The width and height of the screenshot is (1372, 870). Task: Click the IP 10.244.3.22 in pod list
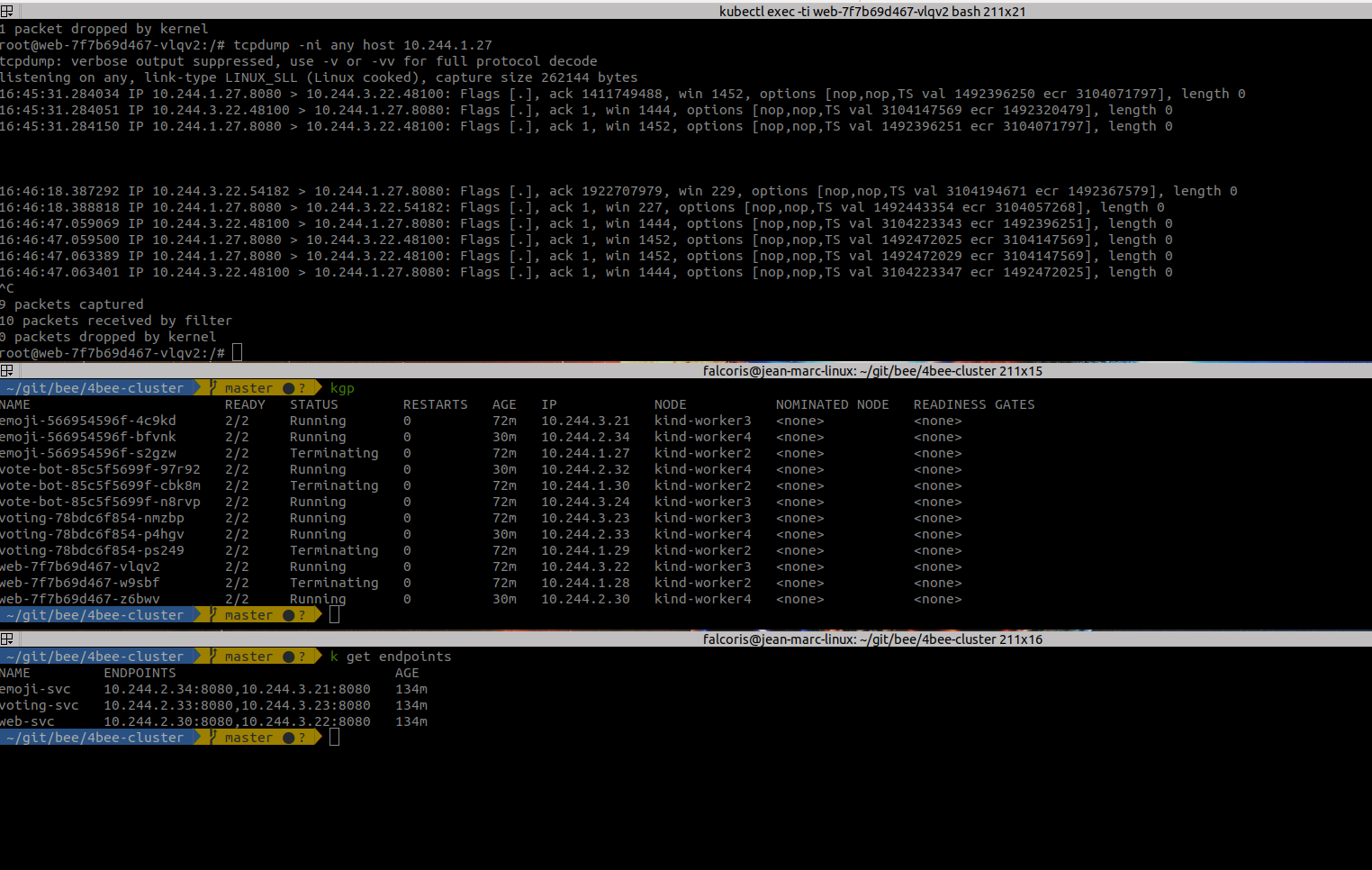click(585, 566)
